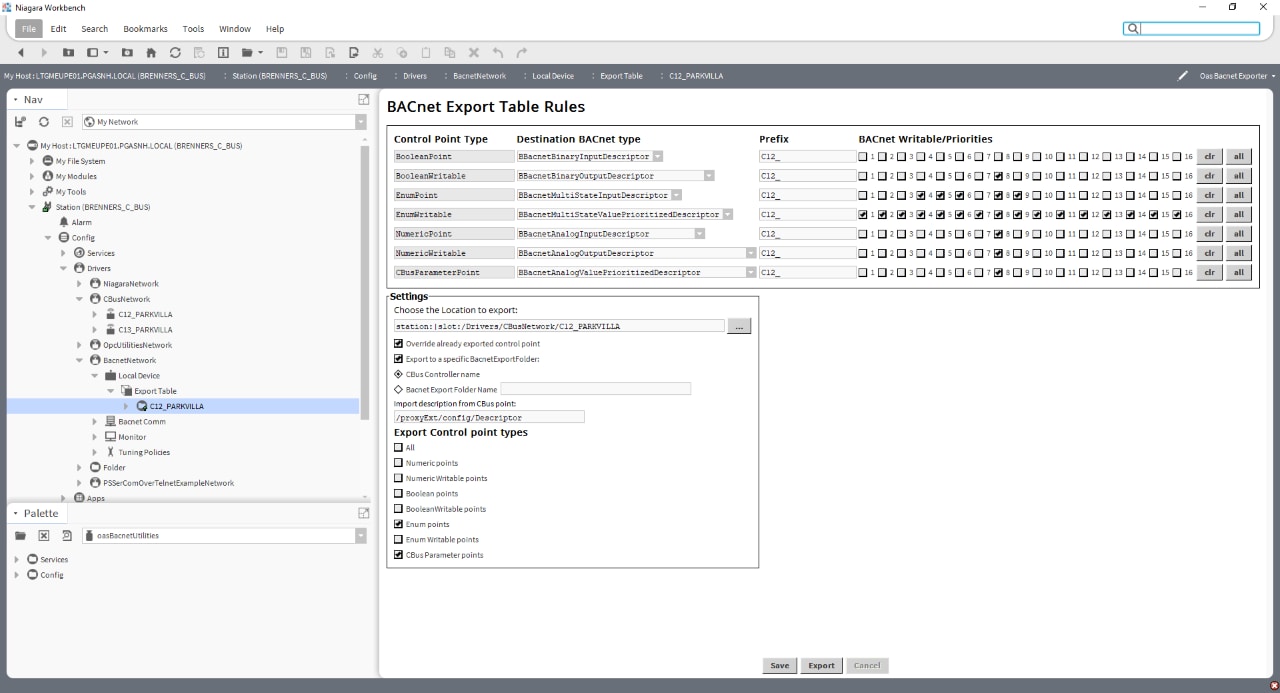Open the My Network dropdown in Nav
Image resolution: width=1280 pixels, height=693 pixels.
pyautogui.click(x=361, y=122)
